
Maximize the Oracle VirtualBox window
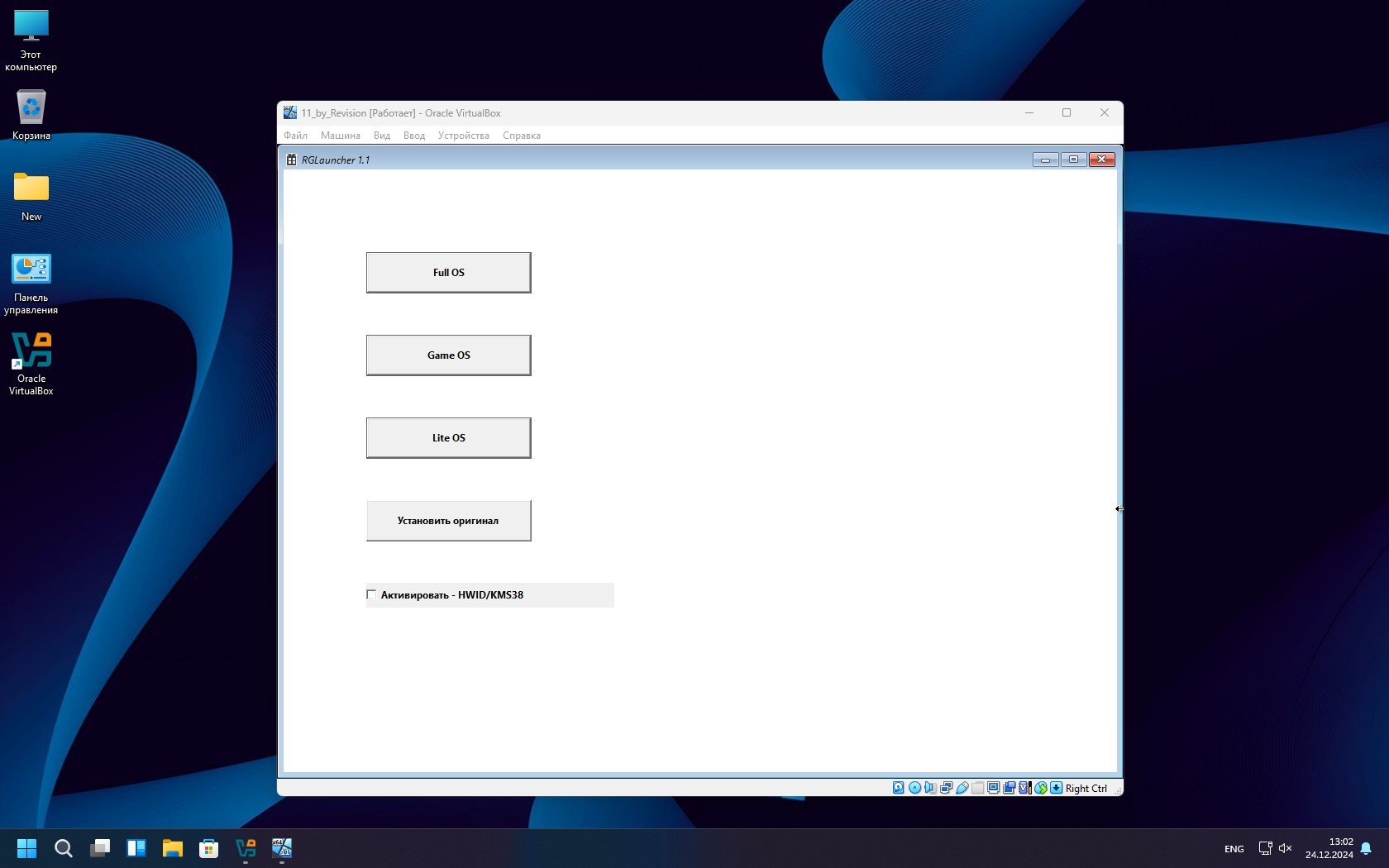pyautogui.click(x=1067, y=112)
